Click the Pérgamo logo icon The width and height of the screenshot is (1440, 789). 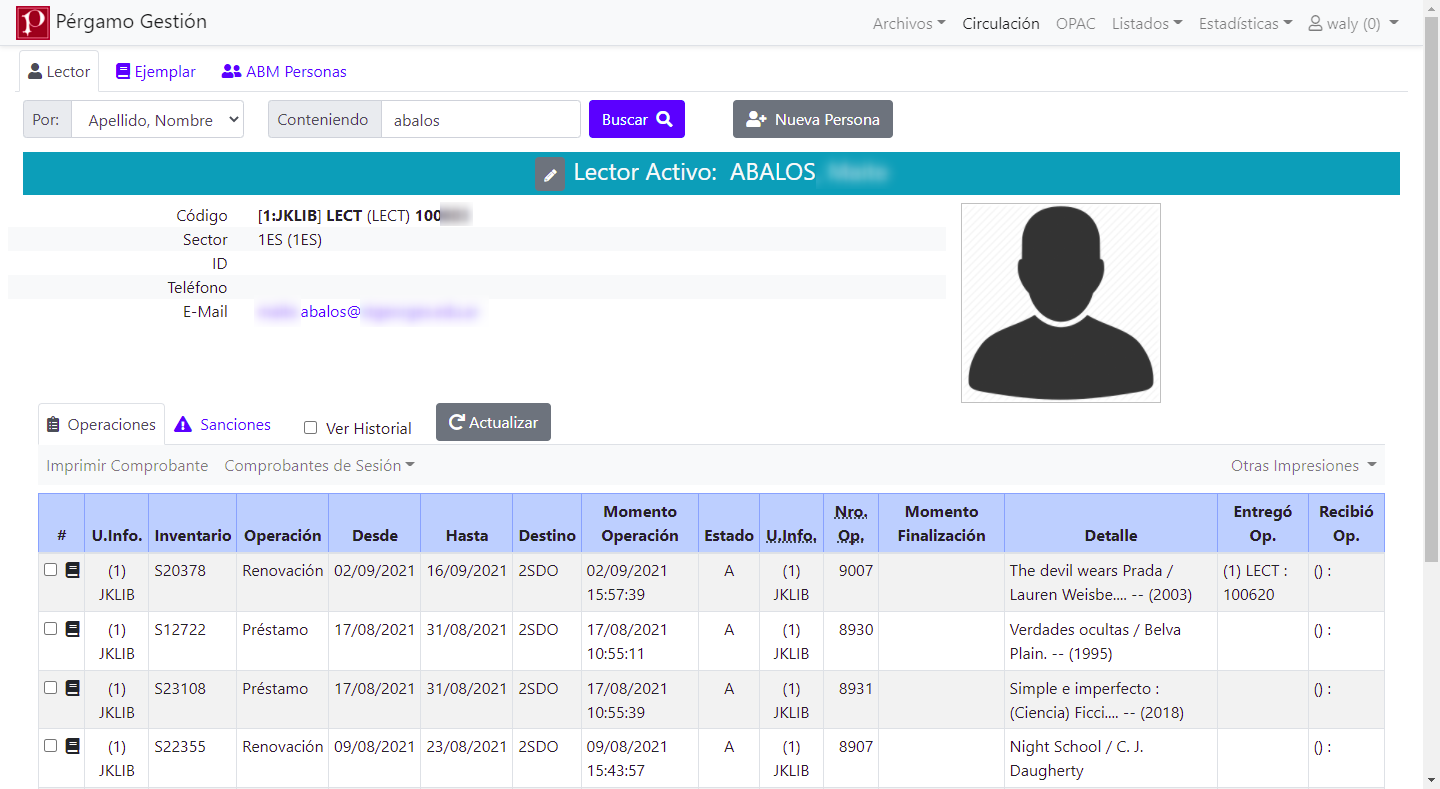32,22
